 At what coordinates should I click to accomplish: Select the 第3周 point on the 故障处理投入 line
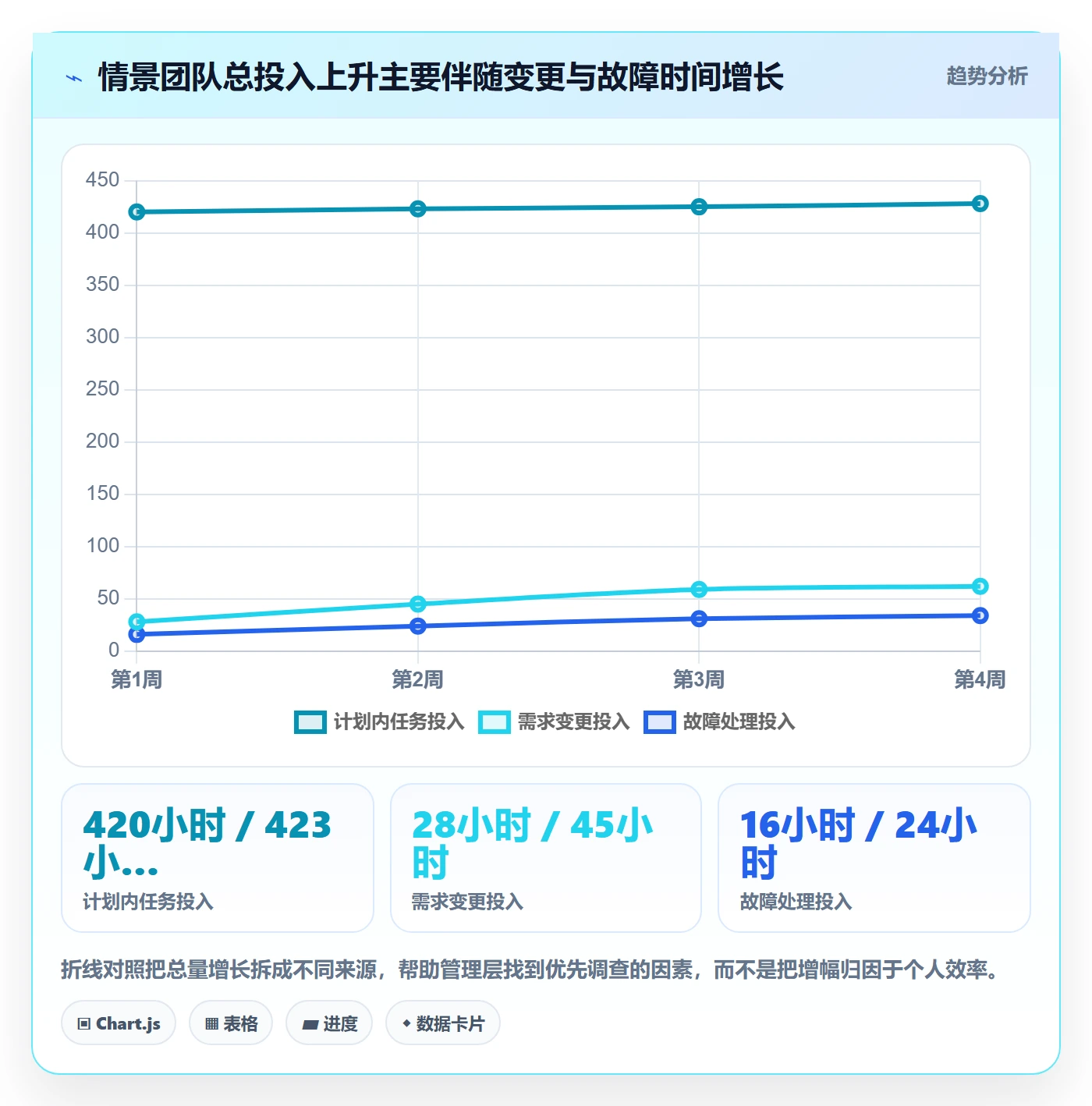[x=699, y=619]
